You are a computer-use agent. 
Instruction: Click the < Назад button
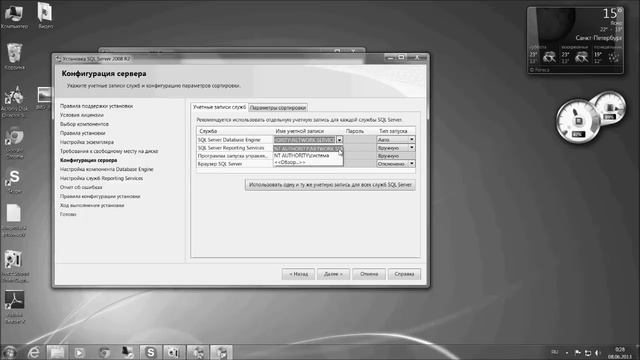298,274
